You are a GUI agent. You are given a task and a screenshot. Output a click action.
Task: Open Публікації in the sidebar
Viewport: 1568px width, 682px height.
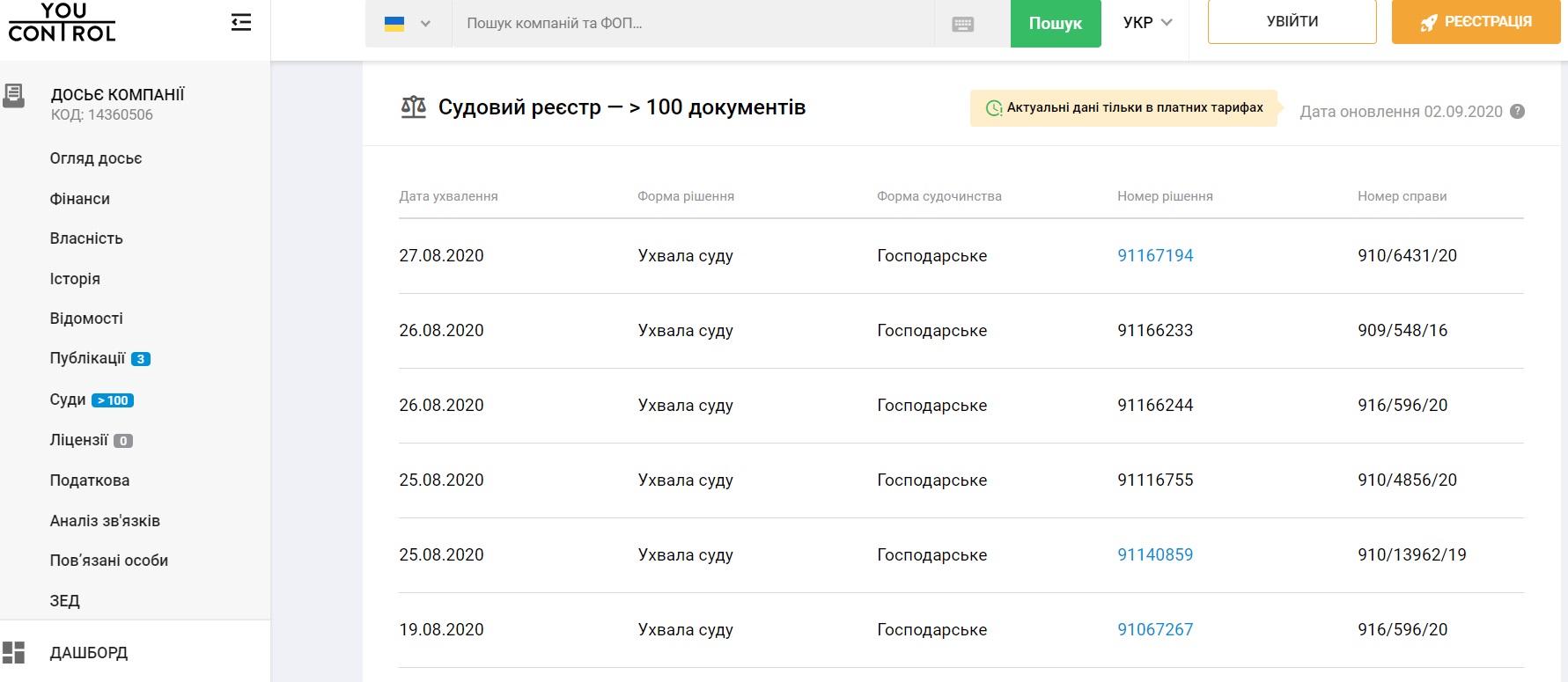(87, 358)
